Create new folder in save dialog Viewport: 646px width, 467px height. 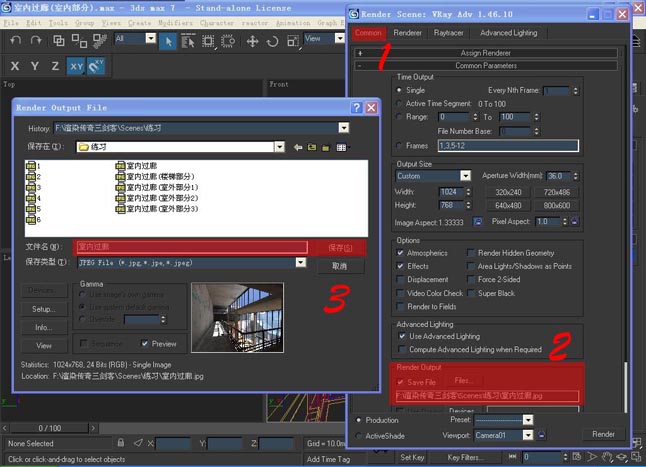coord(326,147)
